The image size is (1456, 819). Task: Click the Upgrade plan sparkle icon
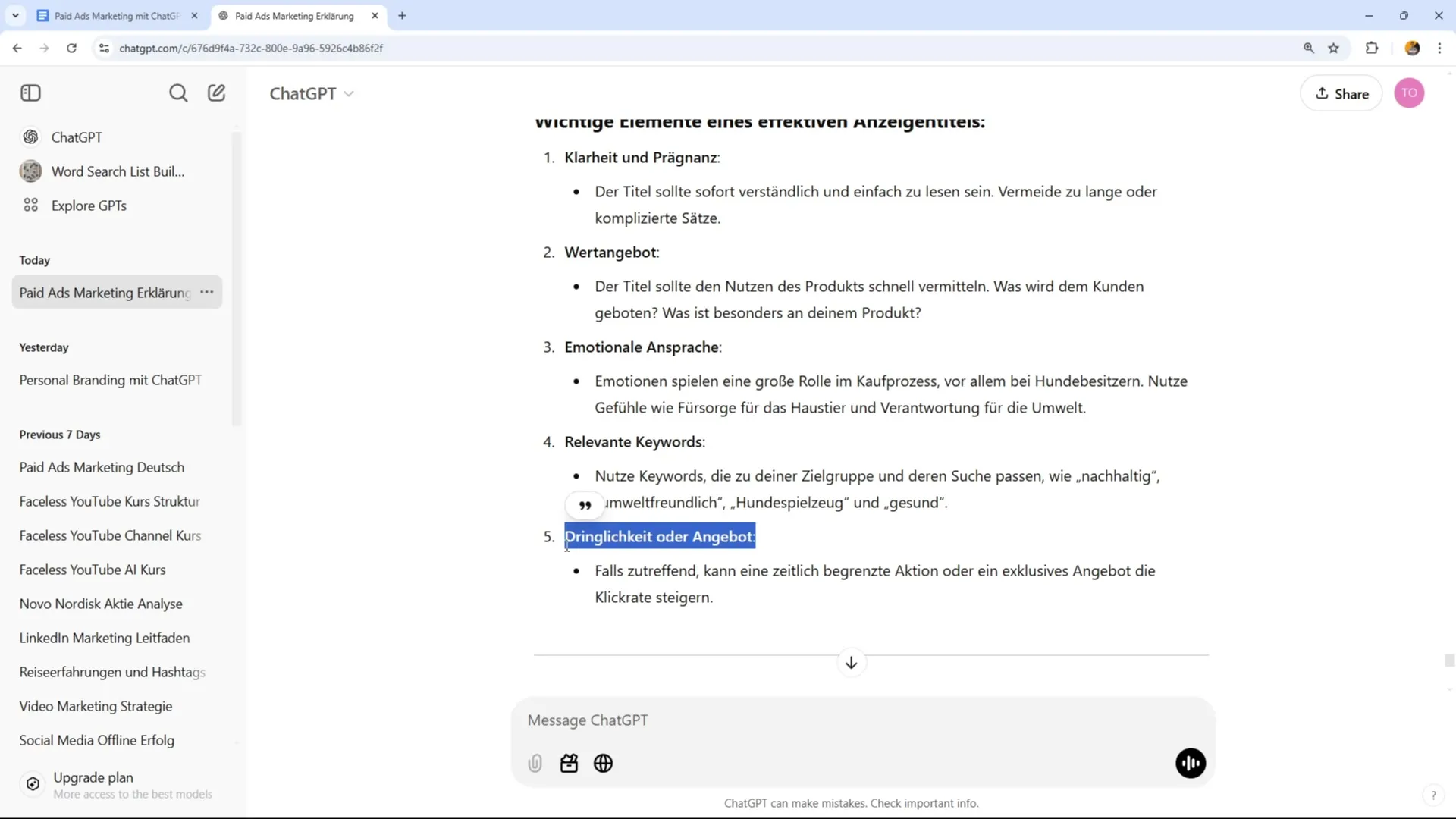pos(33,784)
